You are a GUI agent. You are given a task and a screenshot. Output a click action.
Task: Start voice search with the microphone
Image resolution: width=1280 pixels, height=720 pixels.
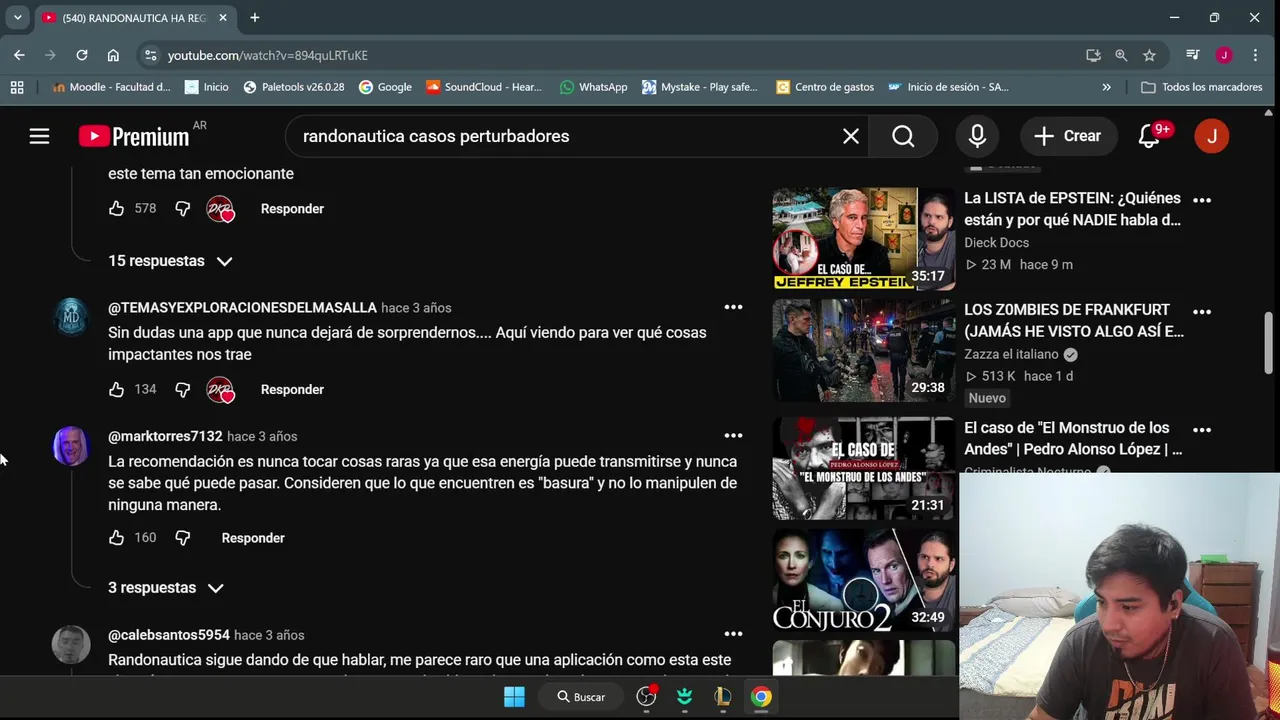point(977,136)
